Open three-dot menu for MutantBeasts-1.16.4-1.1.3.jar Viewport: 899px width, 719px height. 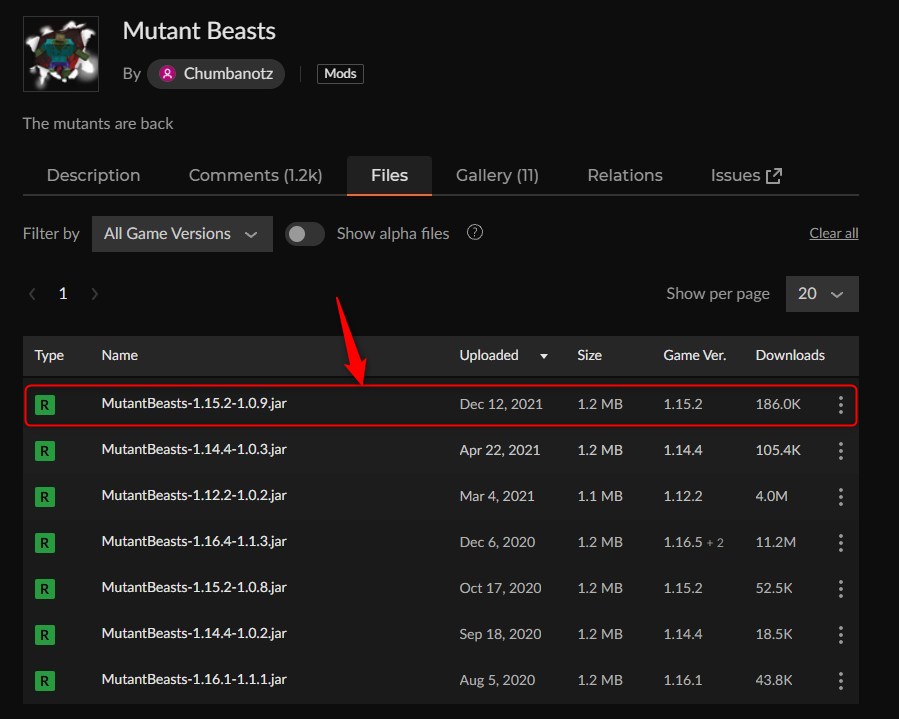coord(840,543)
